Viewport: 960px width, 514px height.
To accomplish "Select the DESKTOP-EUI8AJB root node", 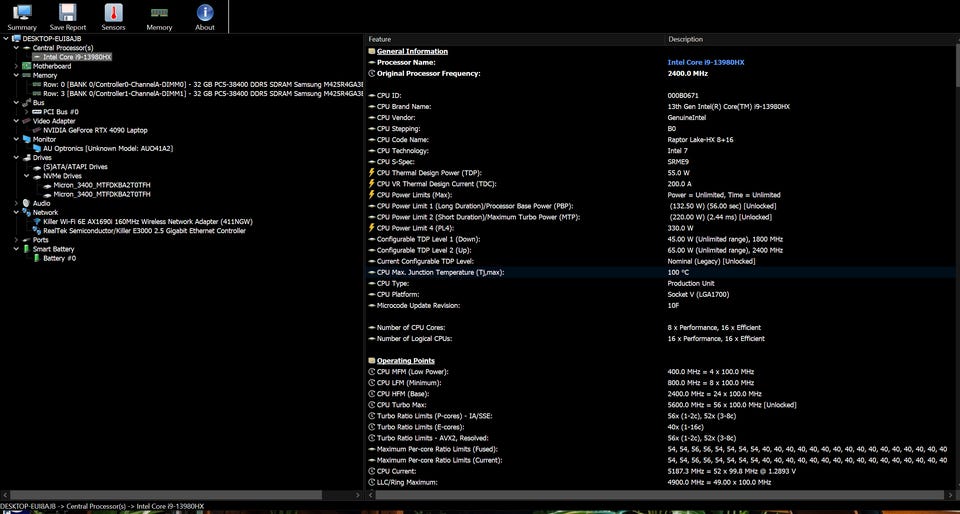I will pos(52,39).
